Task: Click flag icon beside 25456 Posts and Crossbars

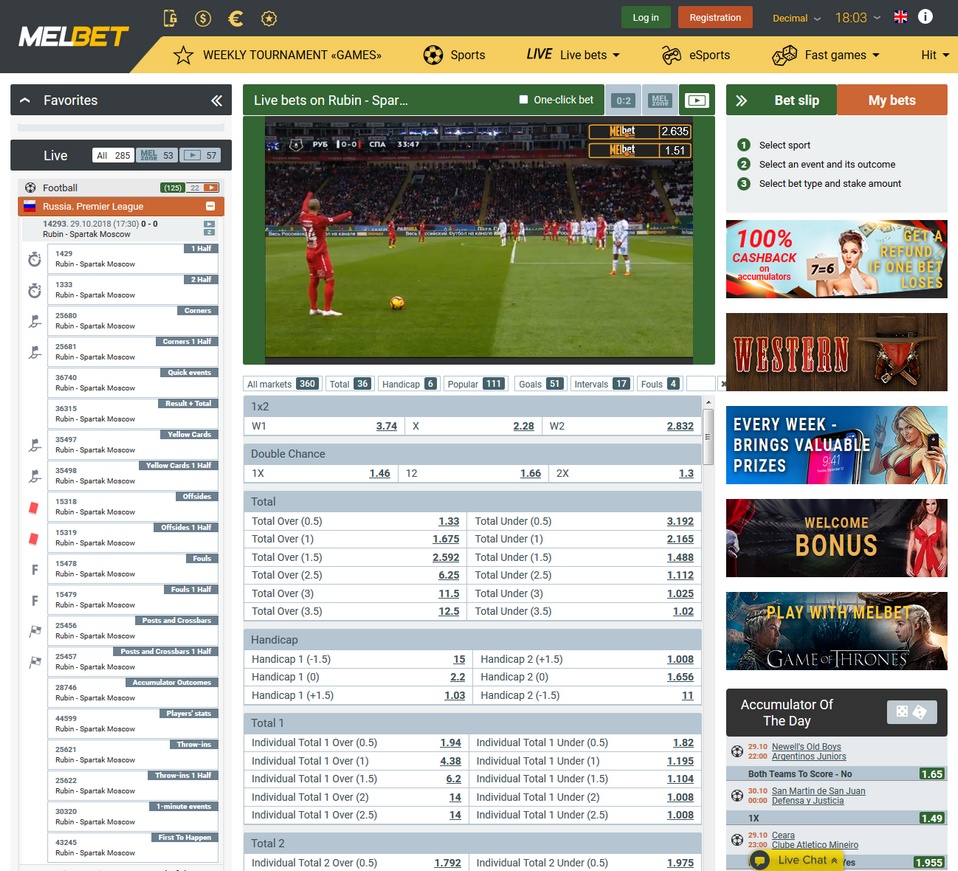Action: 35,631
